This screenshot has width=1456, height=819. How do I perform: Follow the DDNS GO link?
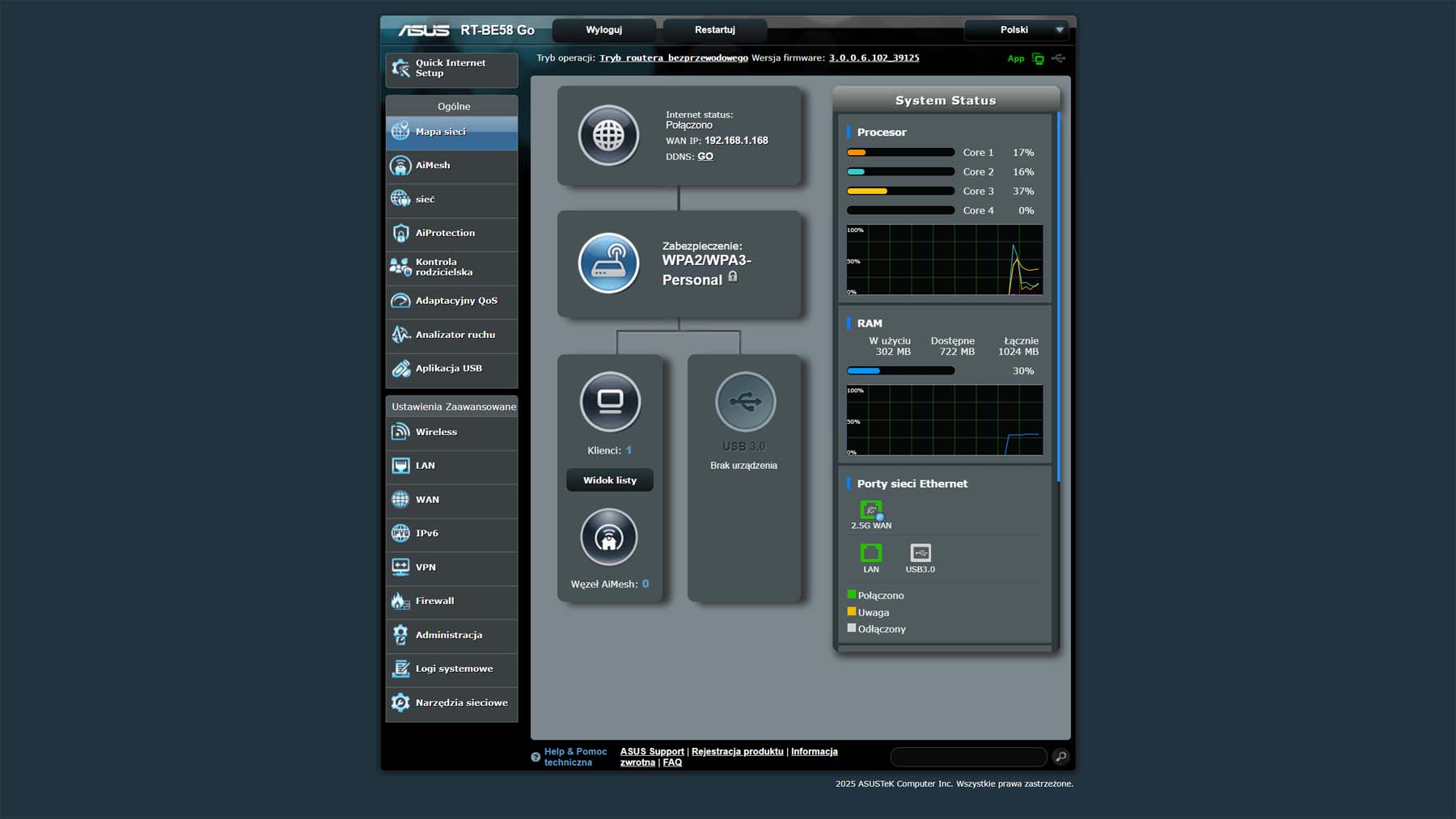coord(705,157)
